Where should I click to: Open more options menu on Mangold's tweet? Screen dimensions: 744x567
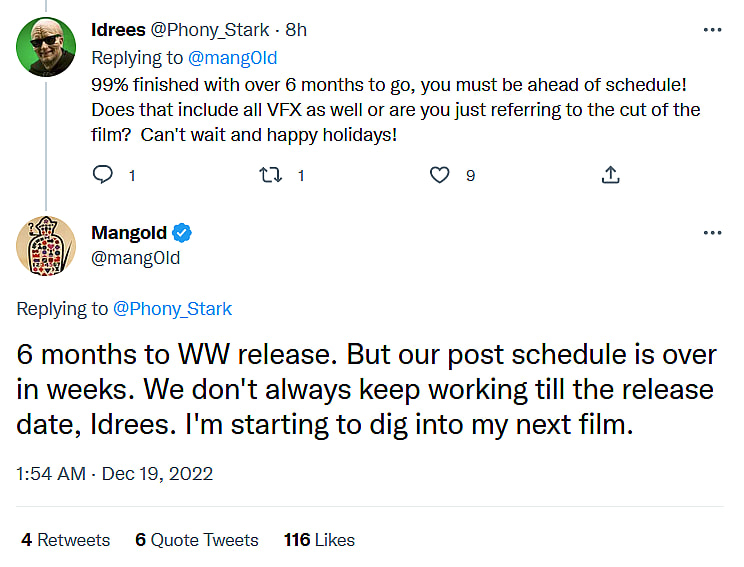[712, 233]
